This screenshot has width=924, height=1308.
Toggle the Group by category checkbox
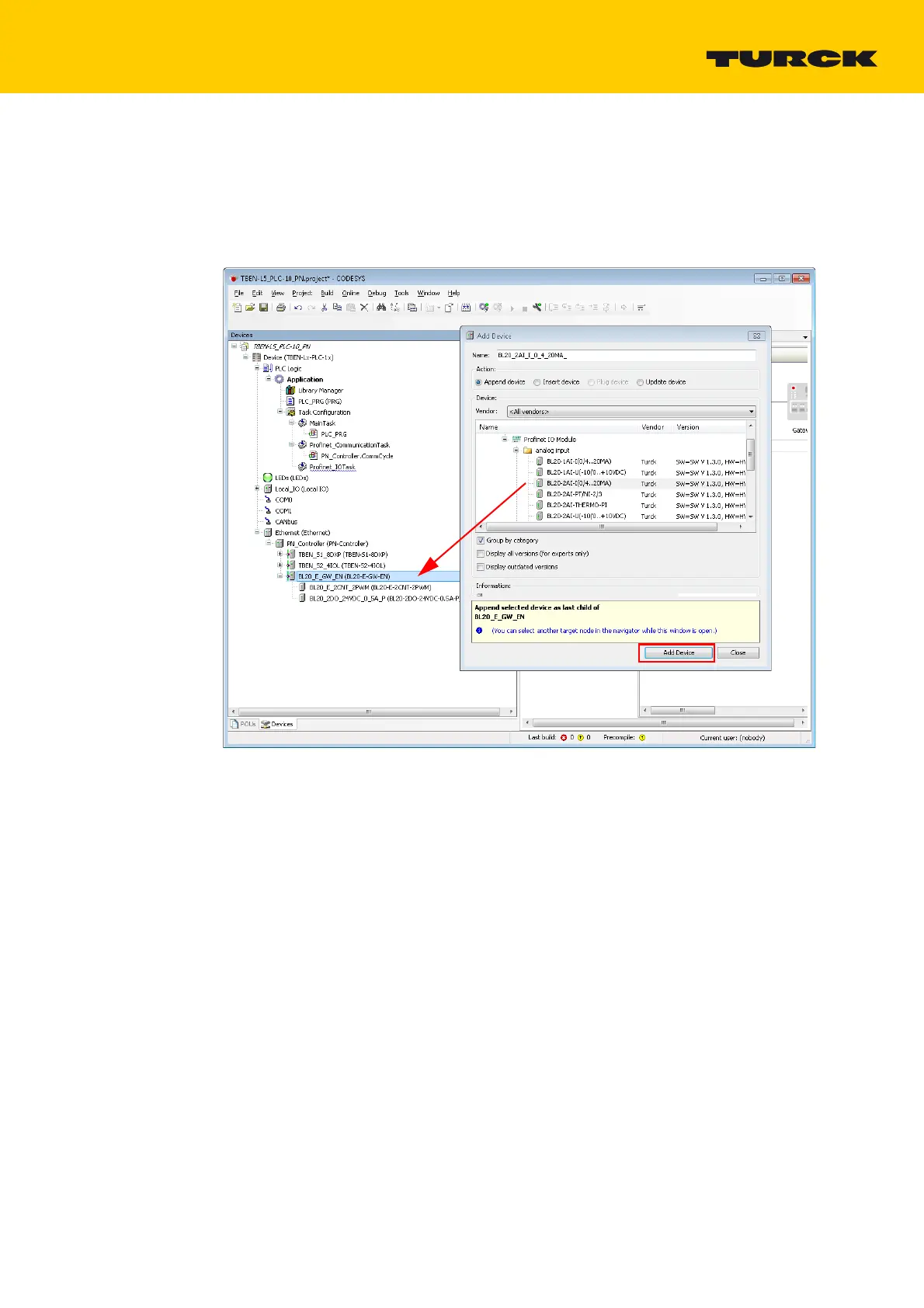pos(480,541)
